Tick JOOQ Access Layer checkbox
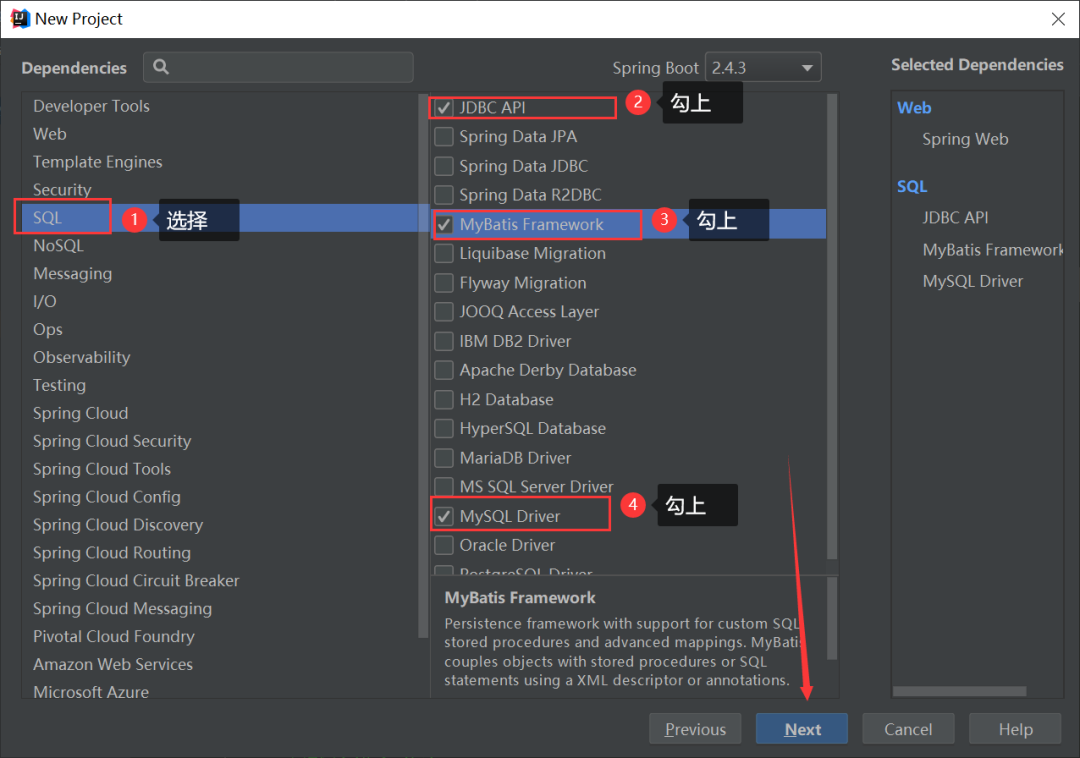This screenshot has width=1080, height=758. click(444, 312)
